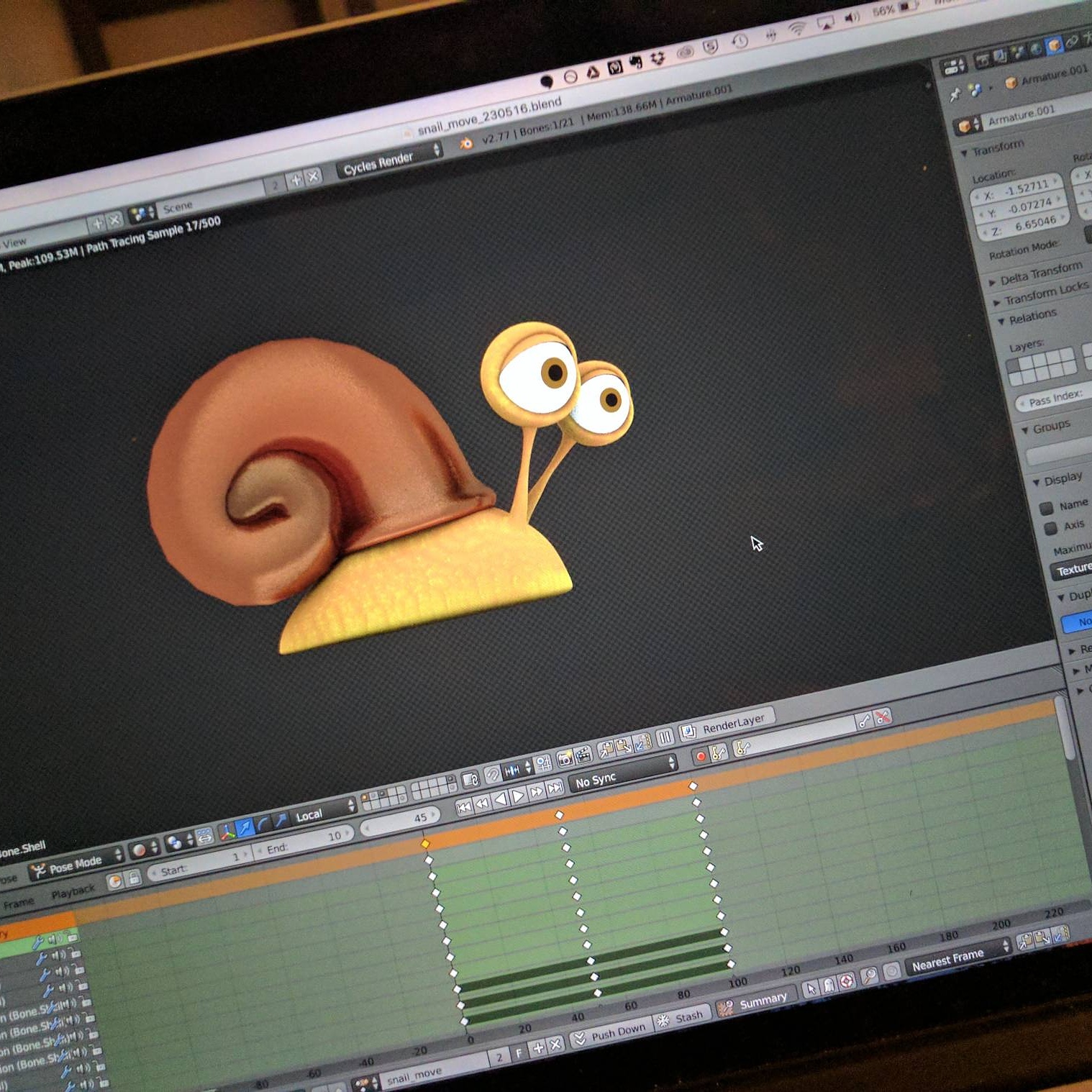Click the copy pose icon
1092x1092 pixels.
pyautogui.click(x=606, y=749)
